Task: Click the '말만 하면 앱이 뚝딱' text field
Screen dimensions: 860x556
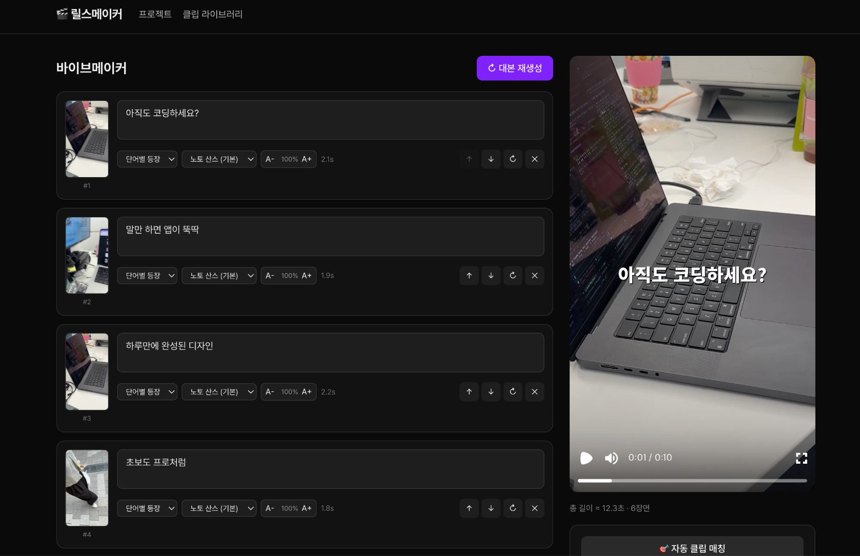Action: click(x=331, y=236)
